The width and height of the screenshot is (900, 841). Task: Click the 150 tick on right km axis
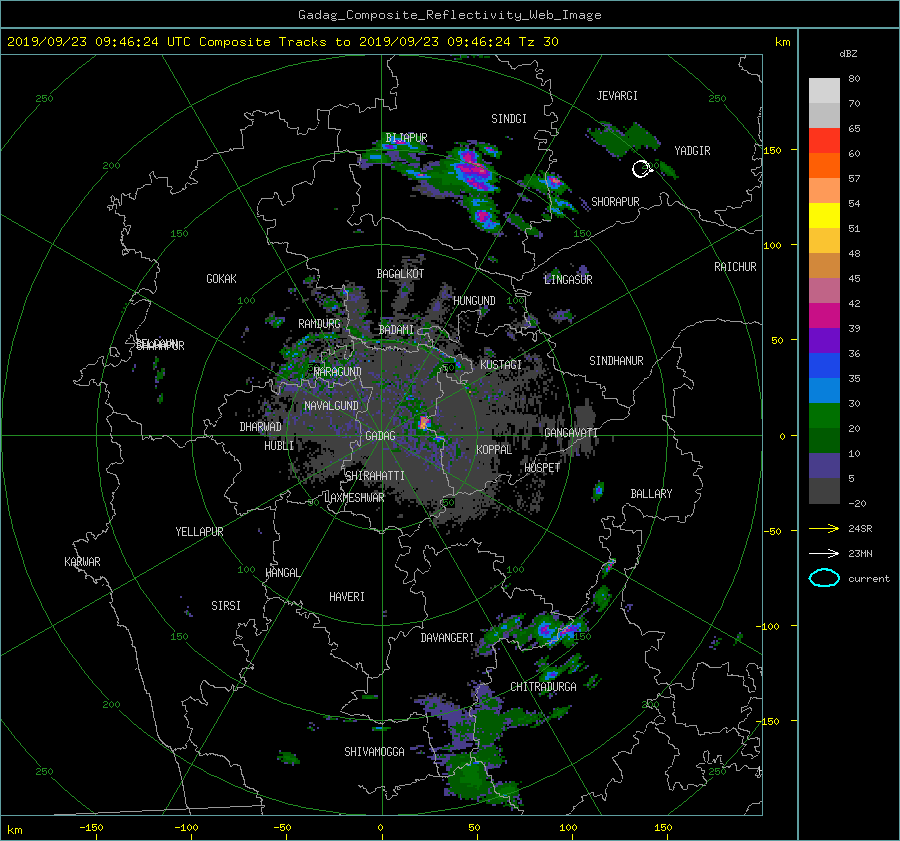772,150
